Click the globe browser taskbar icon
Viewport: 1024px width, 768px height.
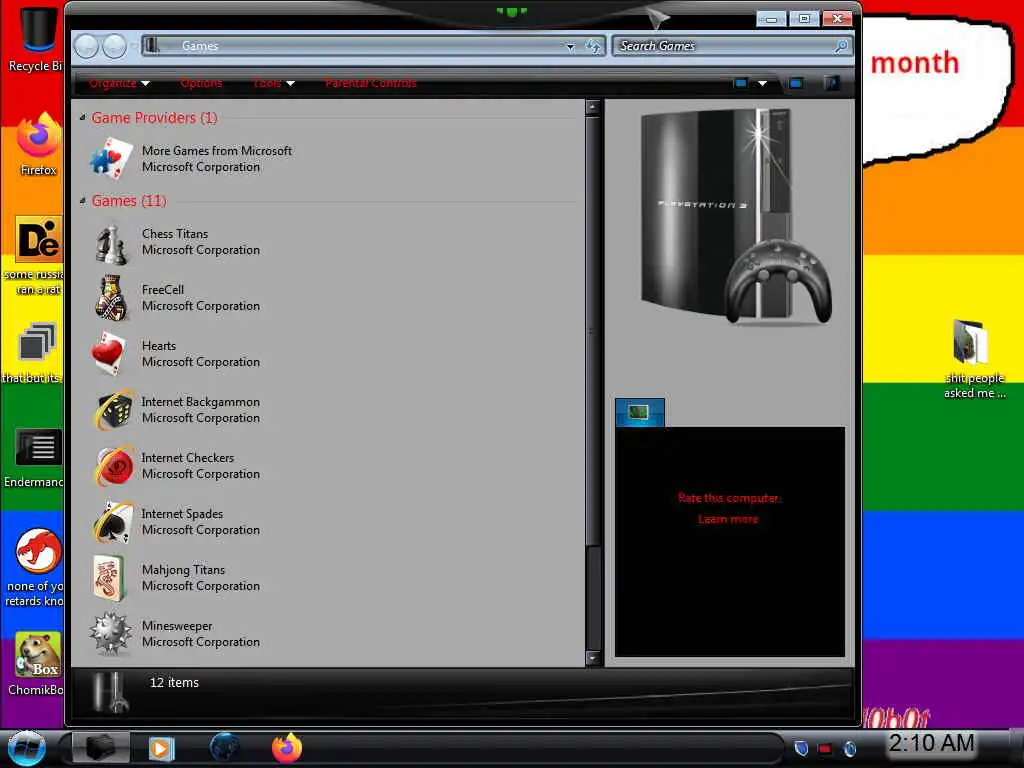point(225,747)
